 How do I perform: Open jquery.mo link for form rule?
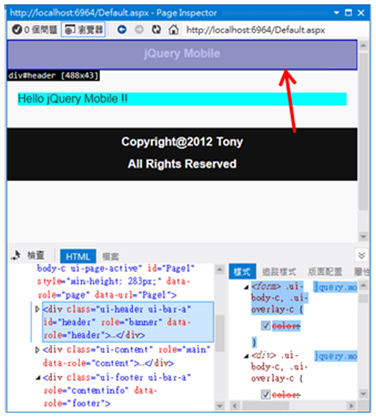(x=336, y=287)
